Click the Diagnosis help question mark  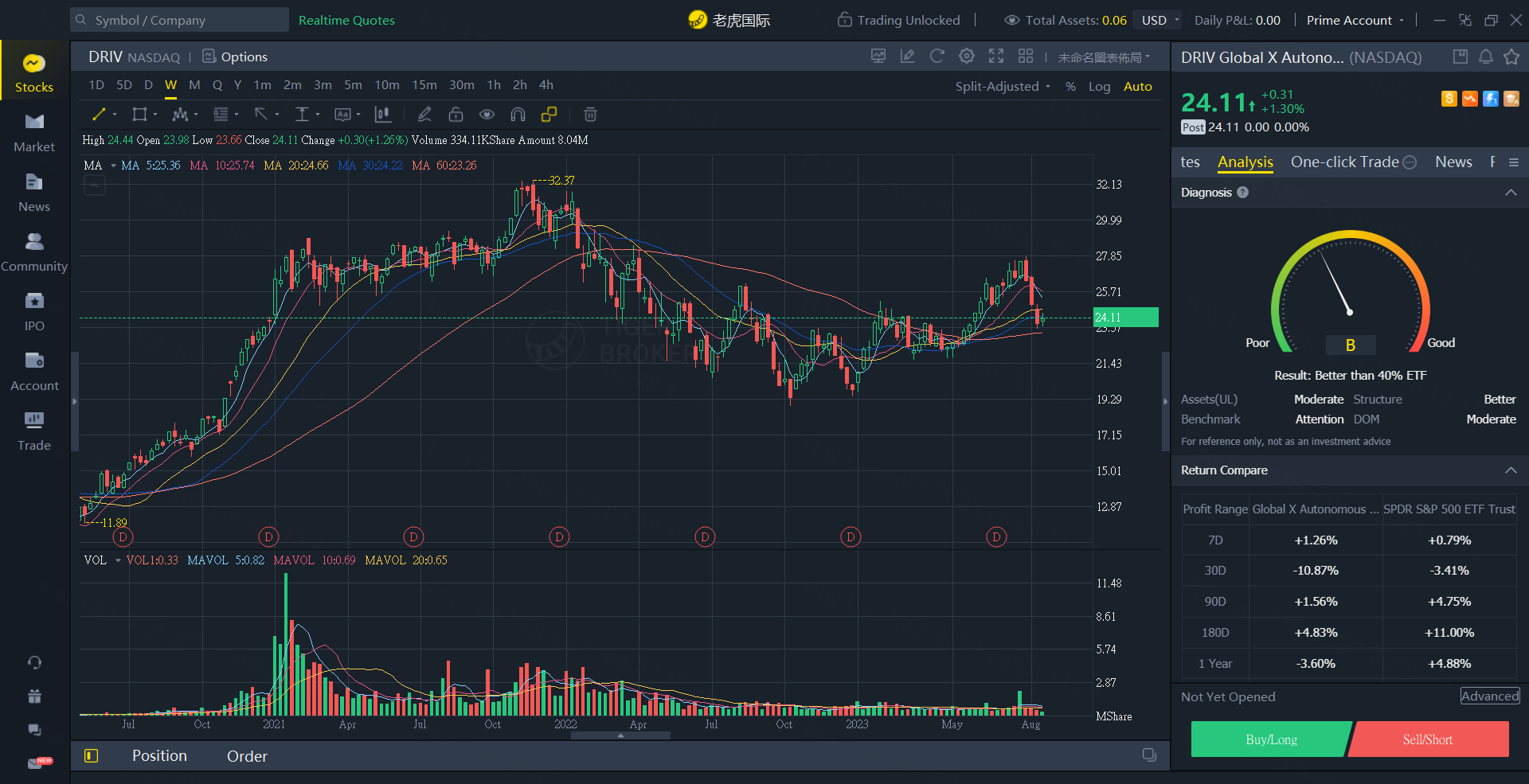tap(1243, 193)
